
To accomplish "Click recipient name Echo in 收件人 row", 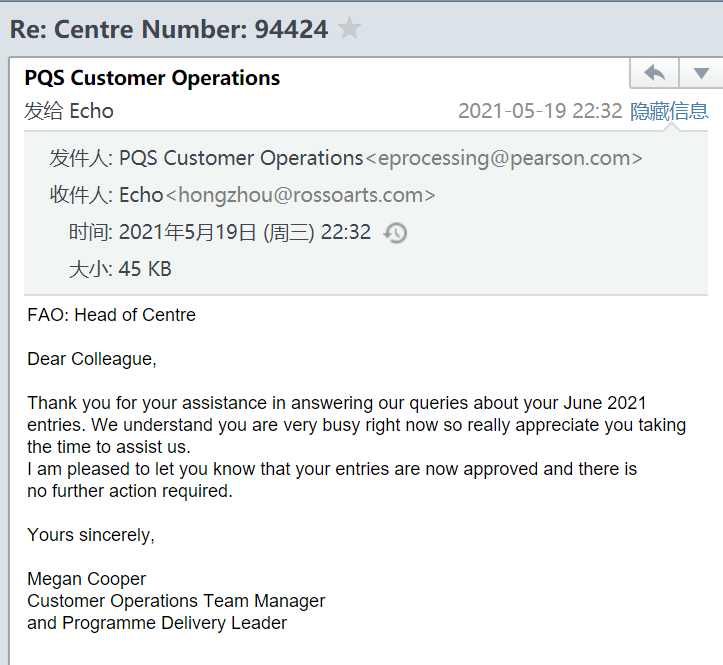I will (141, 195).
